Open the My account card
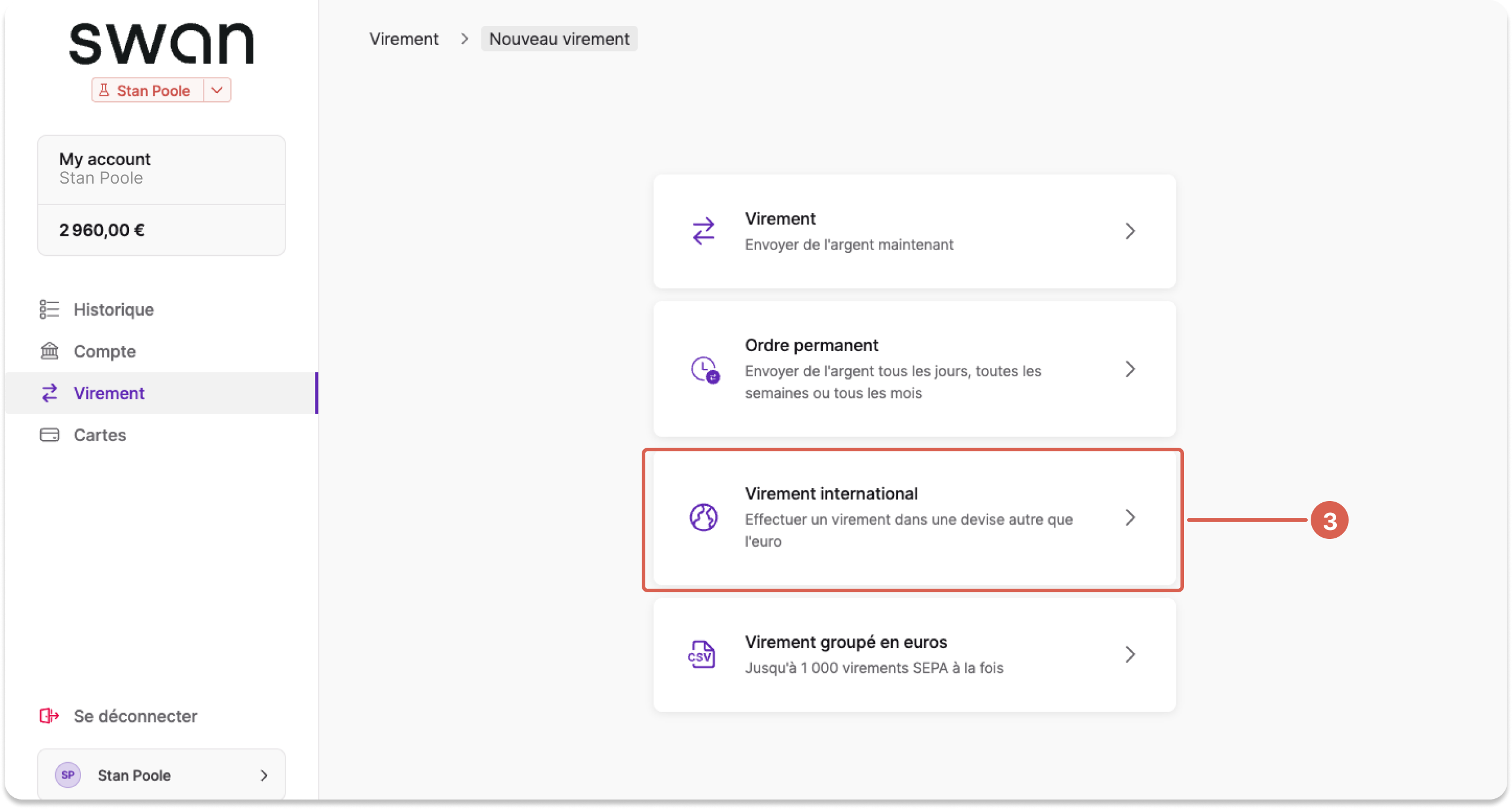The width and height of the screenshot is (1512, 809). (x=162, y=195)
